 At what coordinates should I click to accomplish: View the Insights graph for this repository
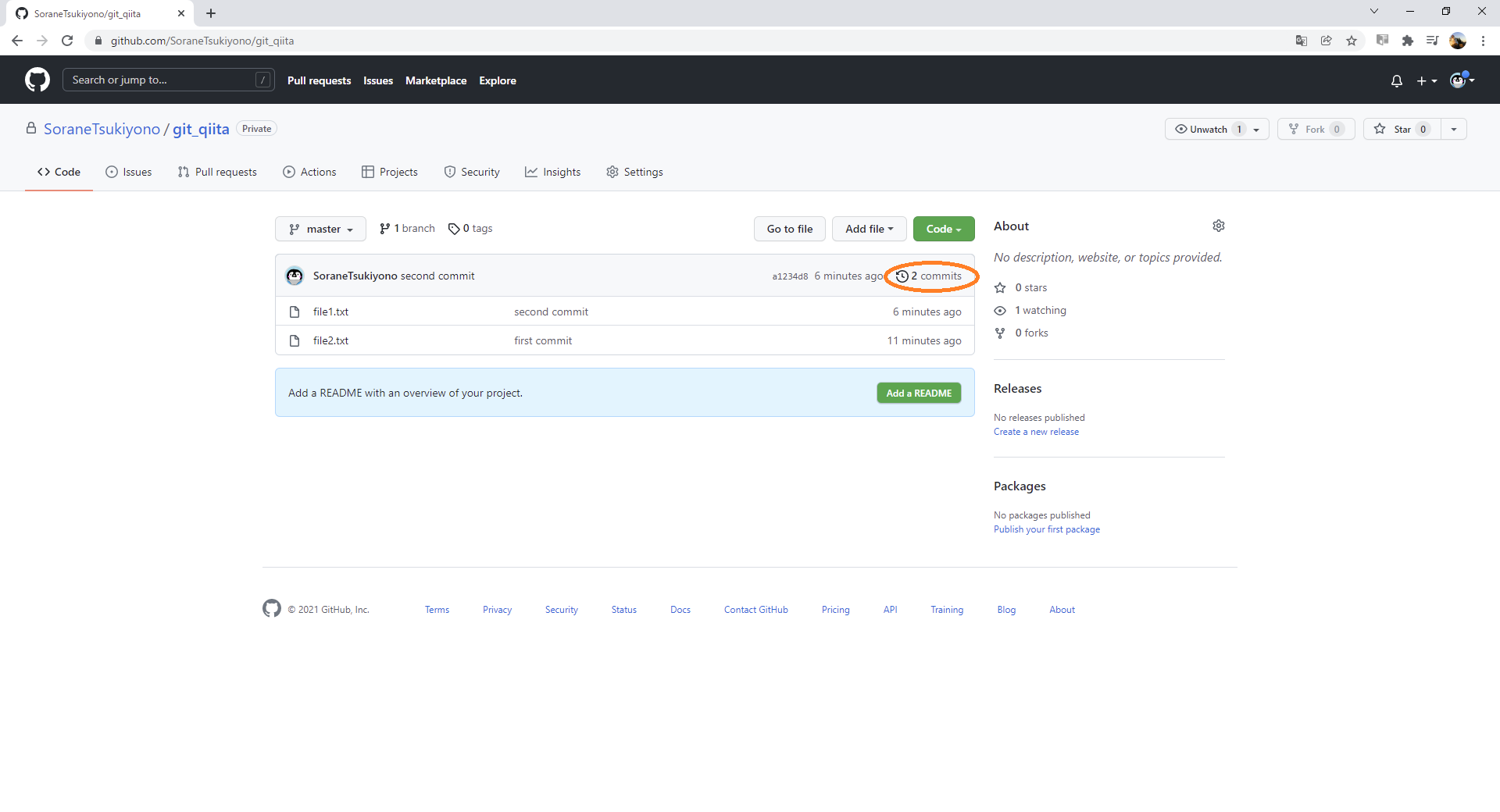pos(553,172)
